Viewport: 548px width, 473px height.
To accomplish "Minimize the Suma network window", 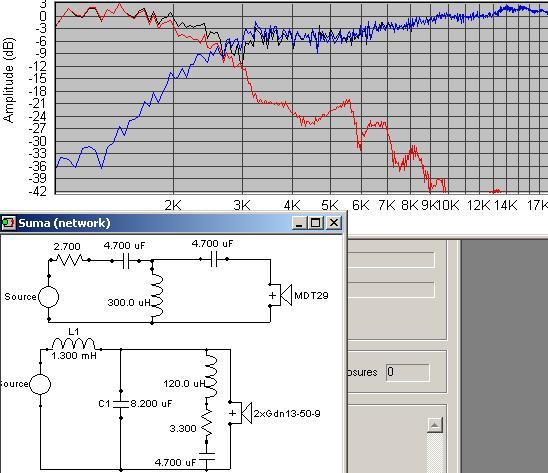I will pos(300,223).
